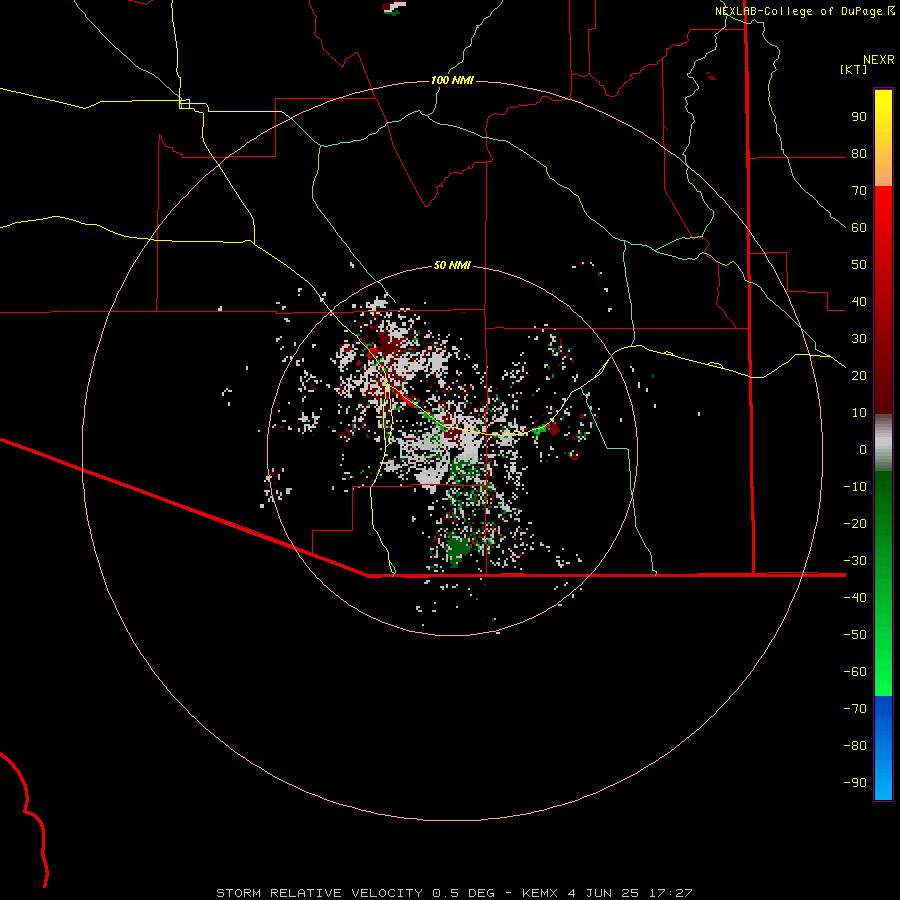Screen dimensions: 900x900
Task: Click the -50 value on velocity scale
Action: tap(855, 634)
